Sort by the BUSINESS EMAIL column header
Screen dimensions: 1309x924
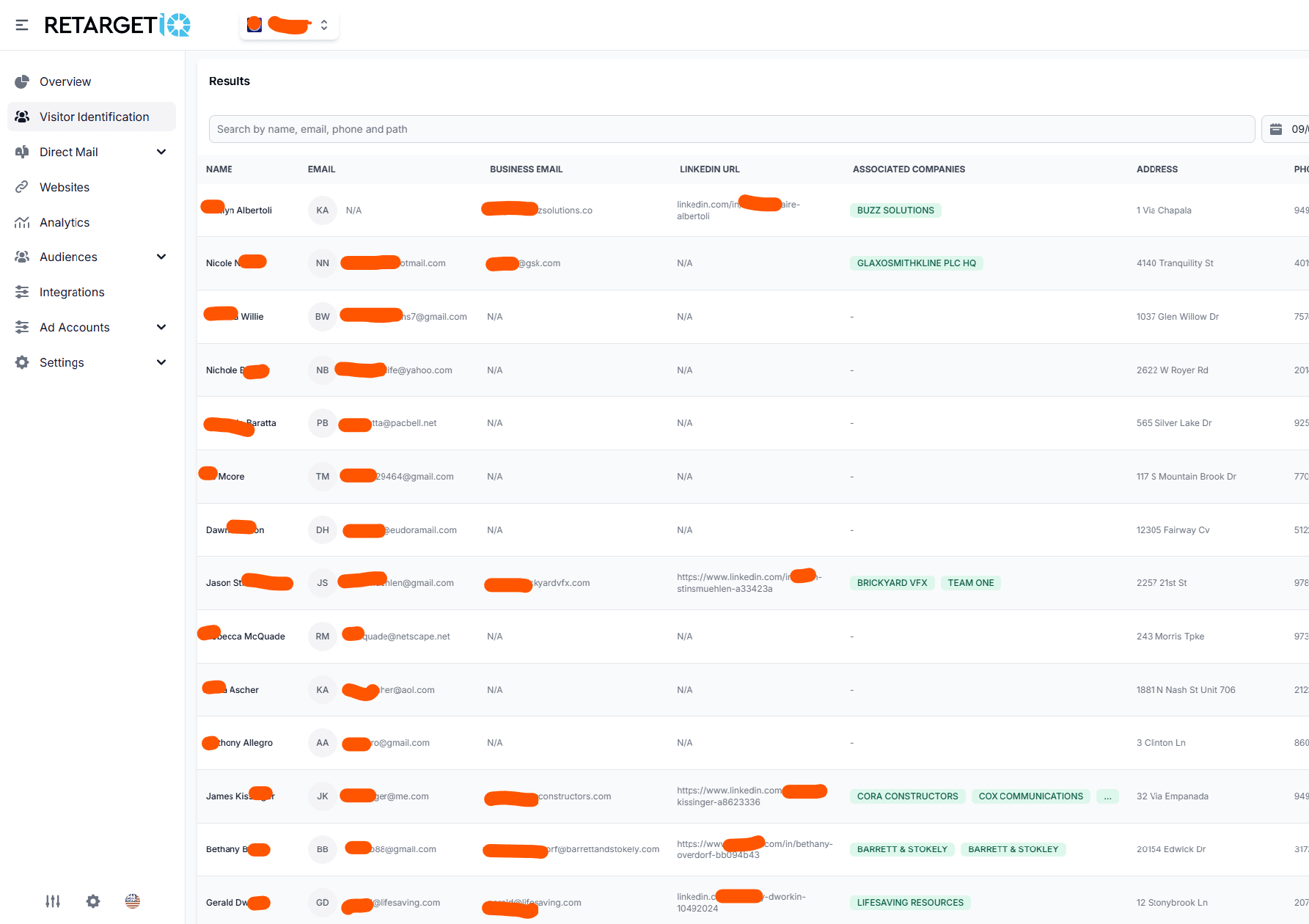pyautogui.click(x=526, y=169)
